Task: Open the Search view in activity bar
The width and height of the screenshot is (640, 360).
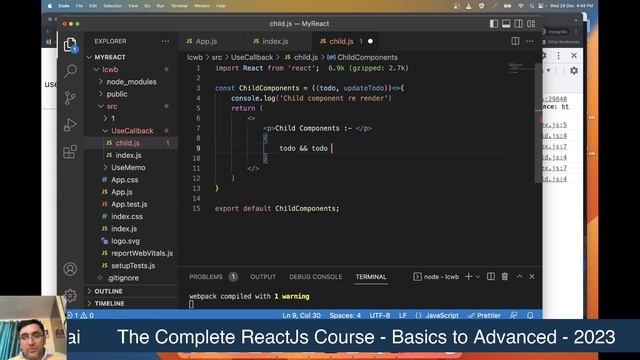Action: tap(70, 71)
